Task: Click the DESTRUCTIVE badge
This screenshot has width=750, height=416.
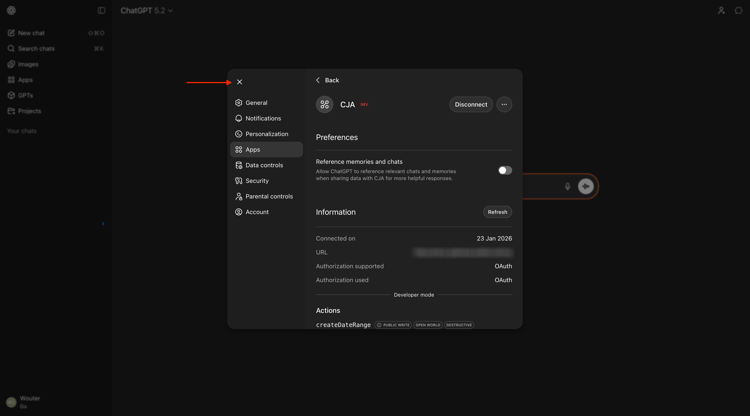Action: [x=459, y=325]
